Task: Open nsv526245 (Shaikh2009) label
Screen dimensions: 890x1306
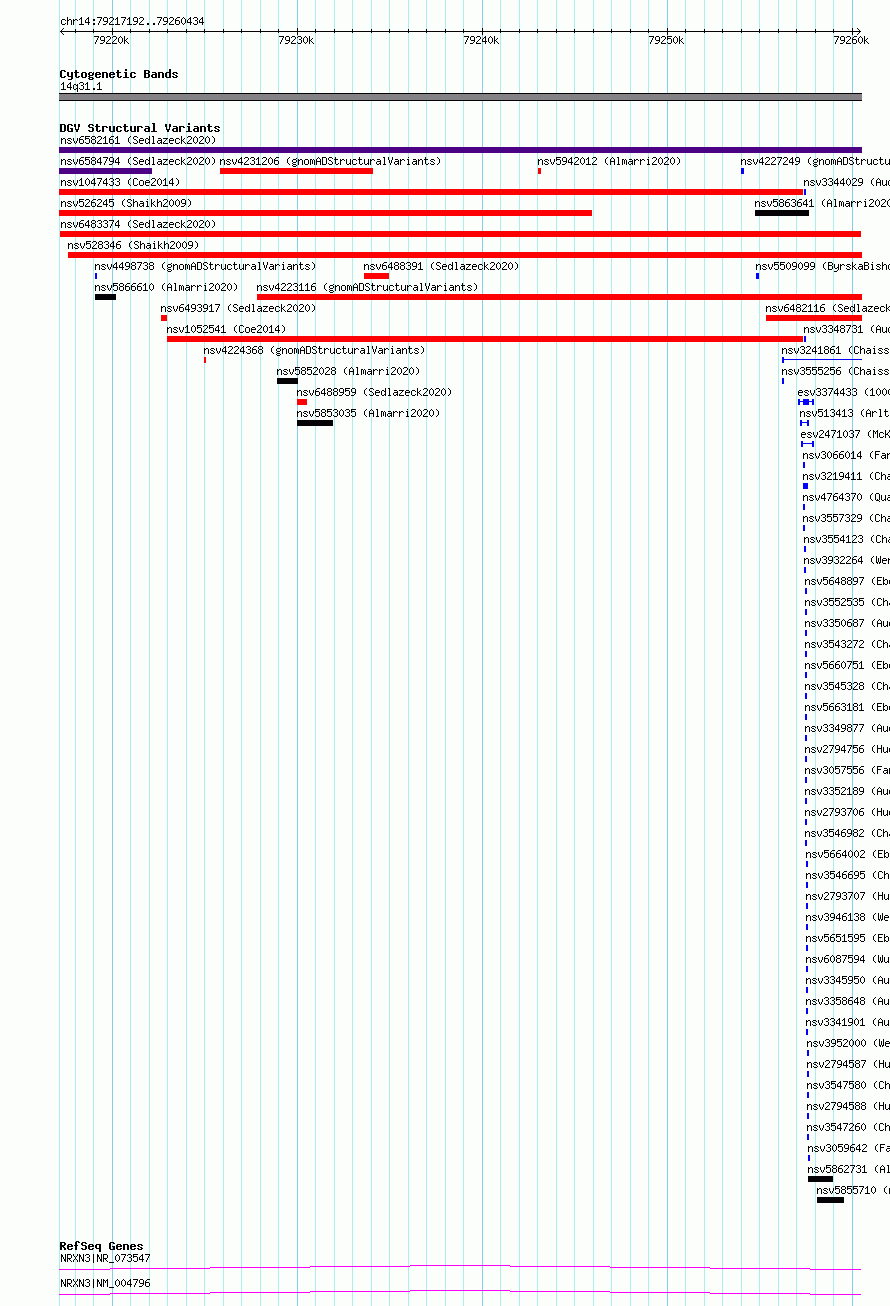Action: 126,203
